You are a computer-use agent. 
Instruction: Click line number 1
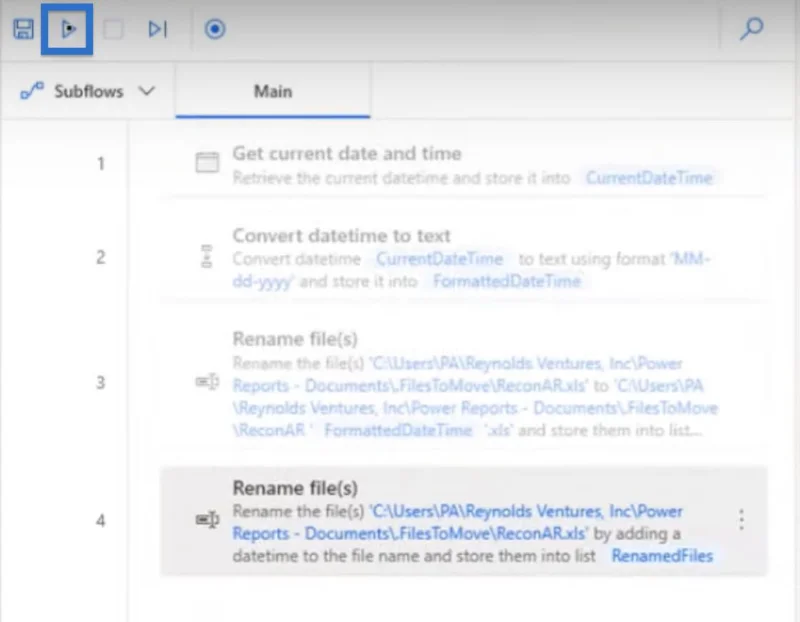click(101, 164)
